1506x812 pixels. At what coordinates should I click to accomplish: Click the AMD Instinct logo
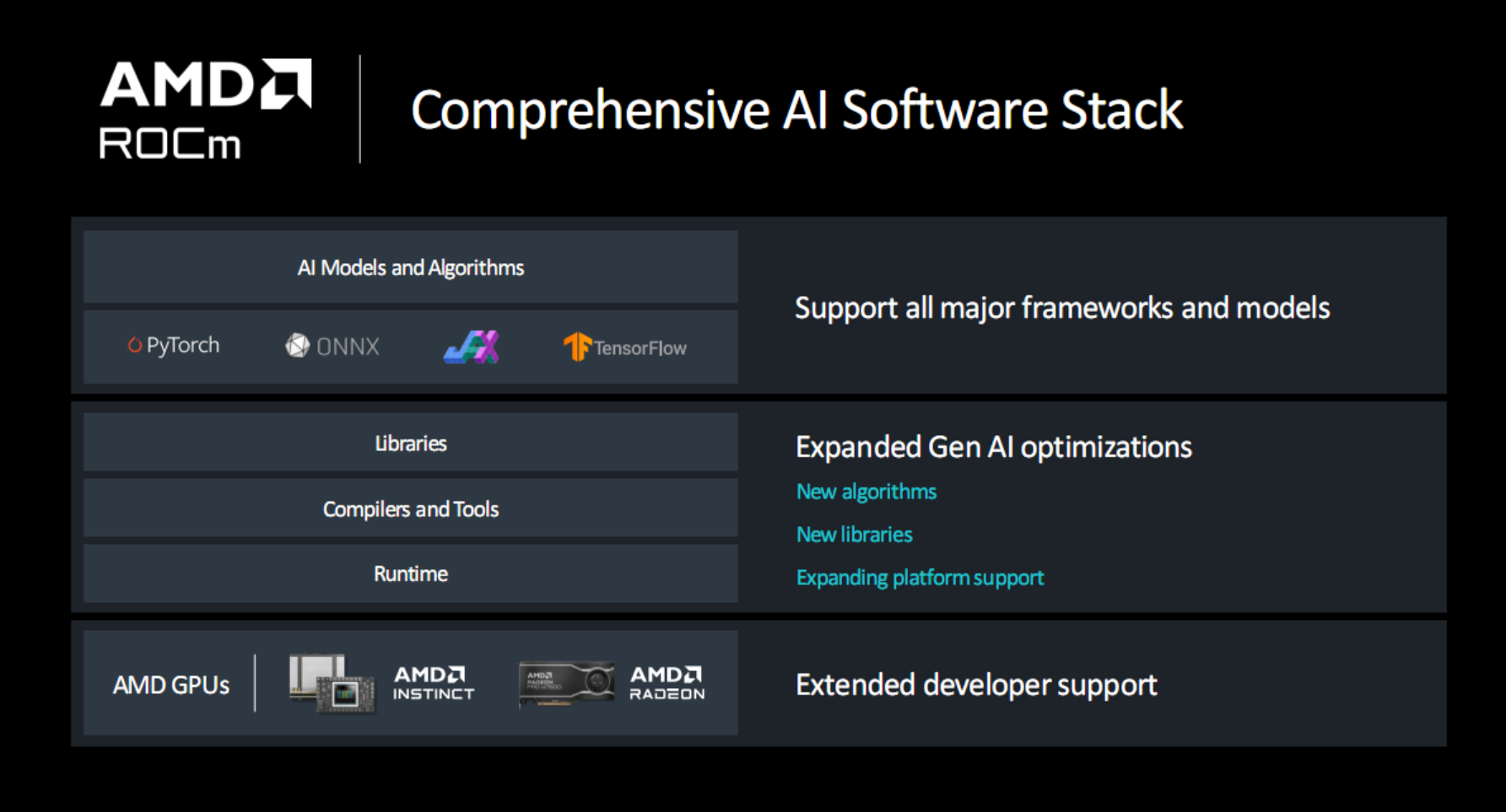coord(434,683)
